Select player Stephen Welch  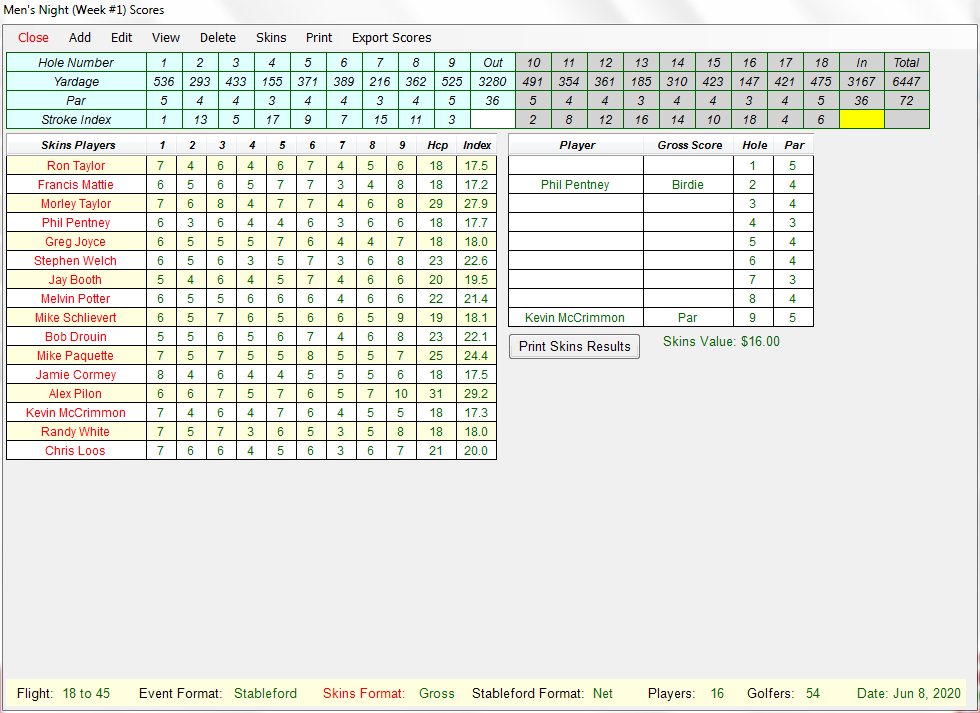[x=76, y=261]
